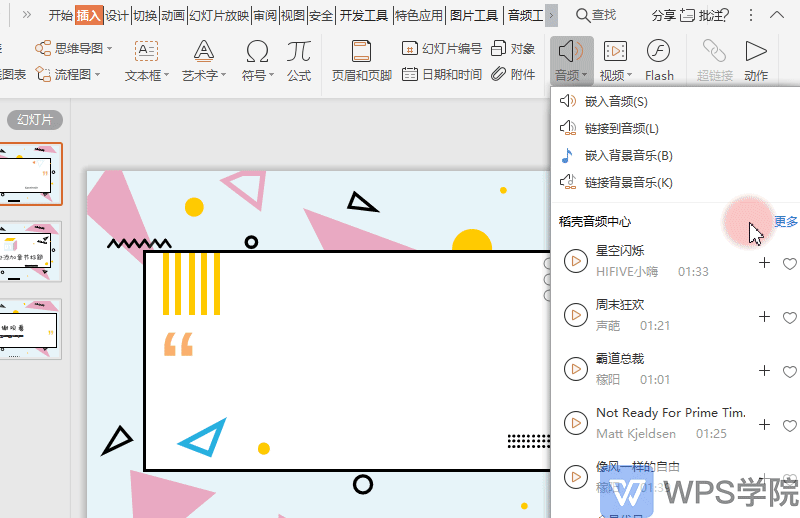Click the 分享 share button

(x=663, y=15)
